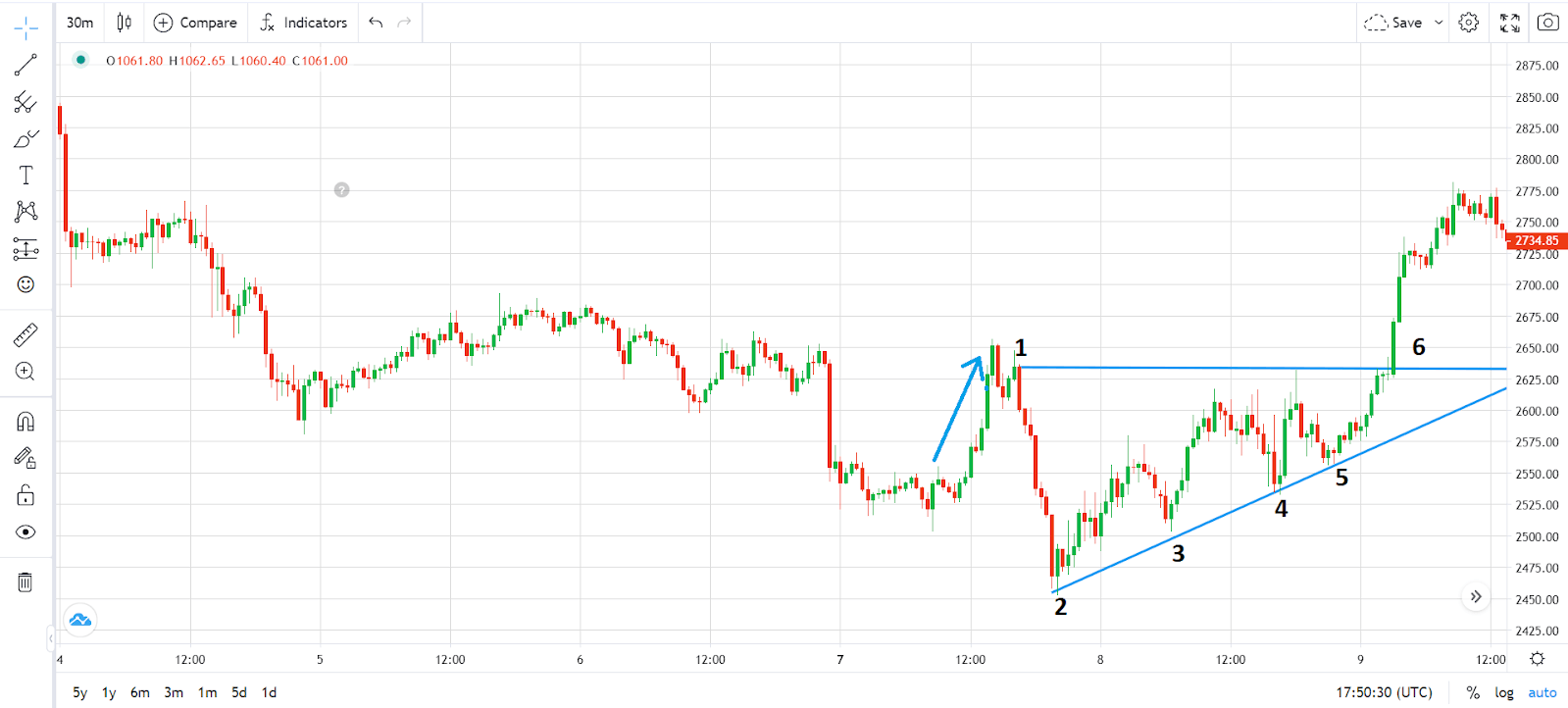Open the Indicators dialog

(x=304, y=23)
